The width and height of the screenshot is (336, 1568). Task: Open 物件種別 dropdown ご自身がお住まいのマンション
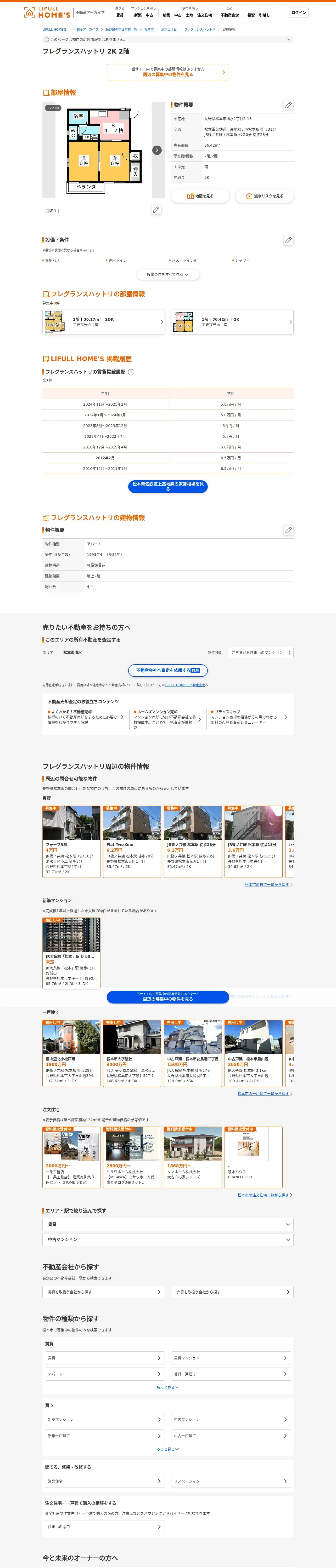coord(261,653)
